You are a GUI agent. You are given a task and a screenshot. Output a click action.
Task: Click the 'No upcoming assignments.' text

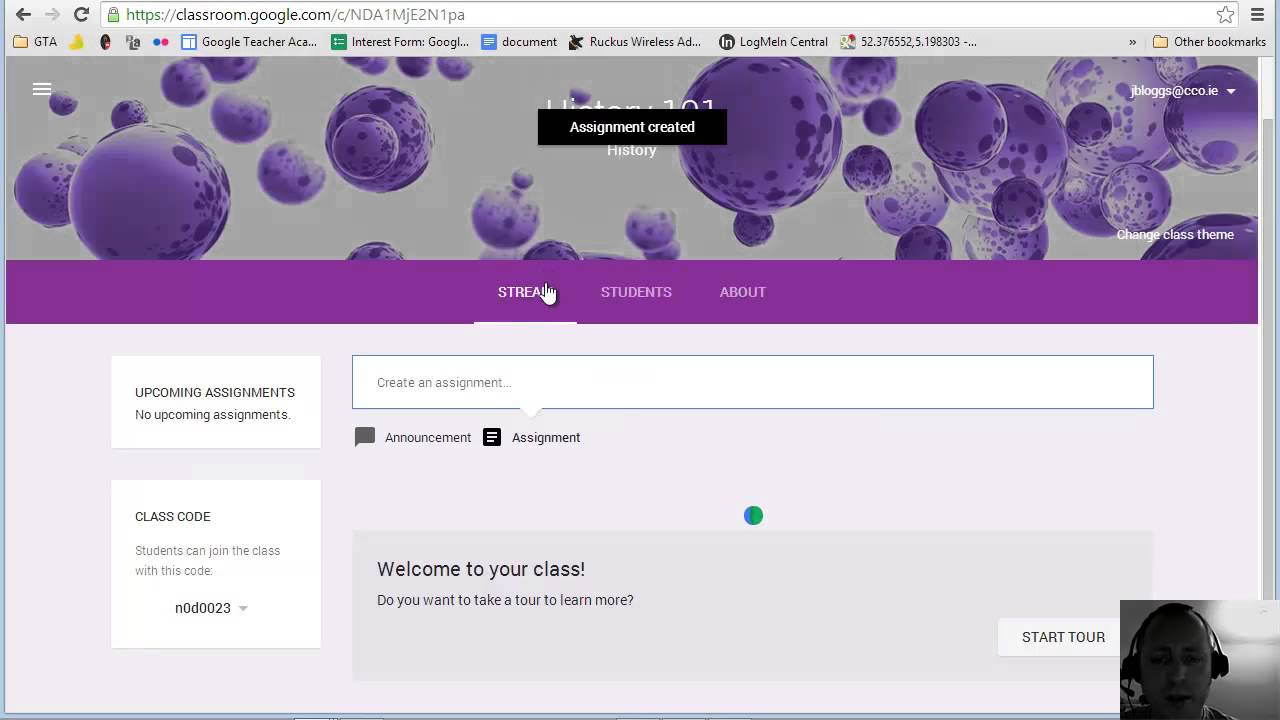pos(212,415)
